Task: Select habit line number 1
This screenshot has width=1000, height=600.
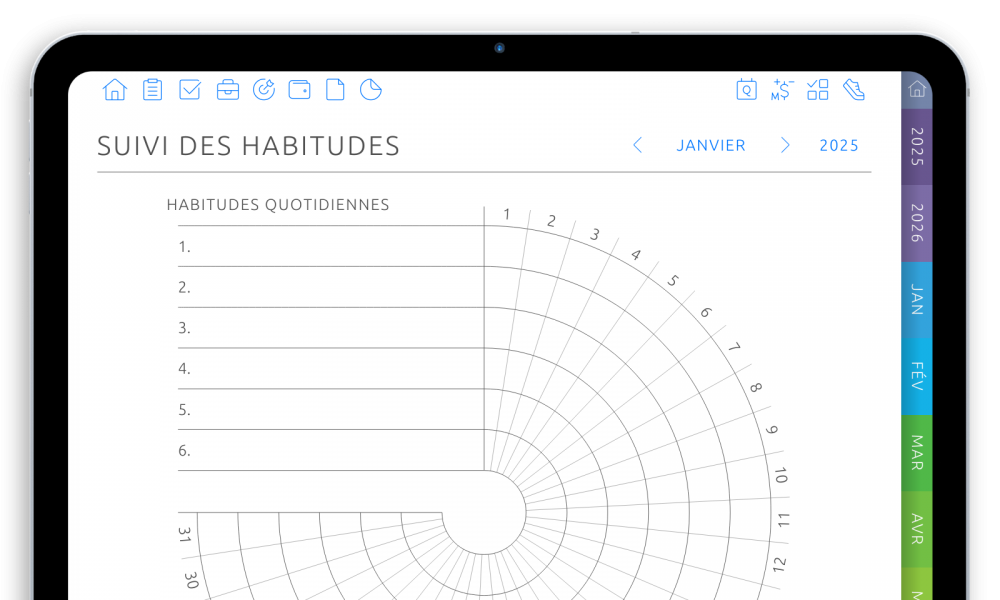Action: 331,246
